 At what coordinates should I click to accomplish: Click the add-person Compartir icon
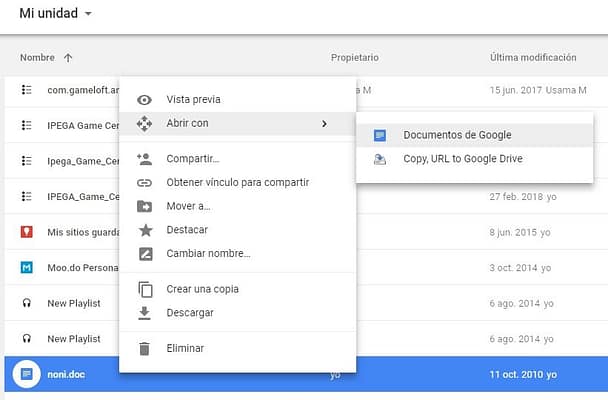[x=144, y=159]
